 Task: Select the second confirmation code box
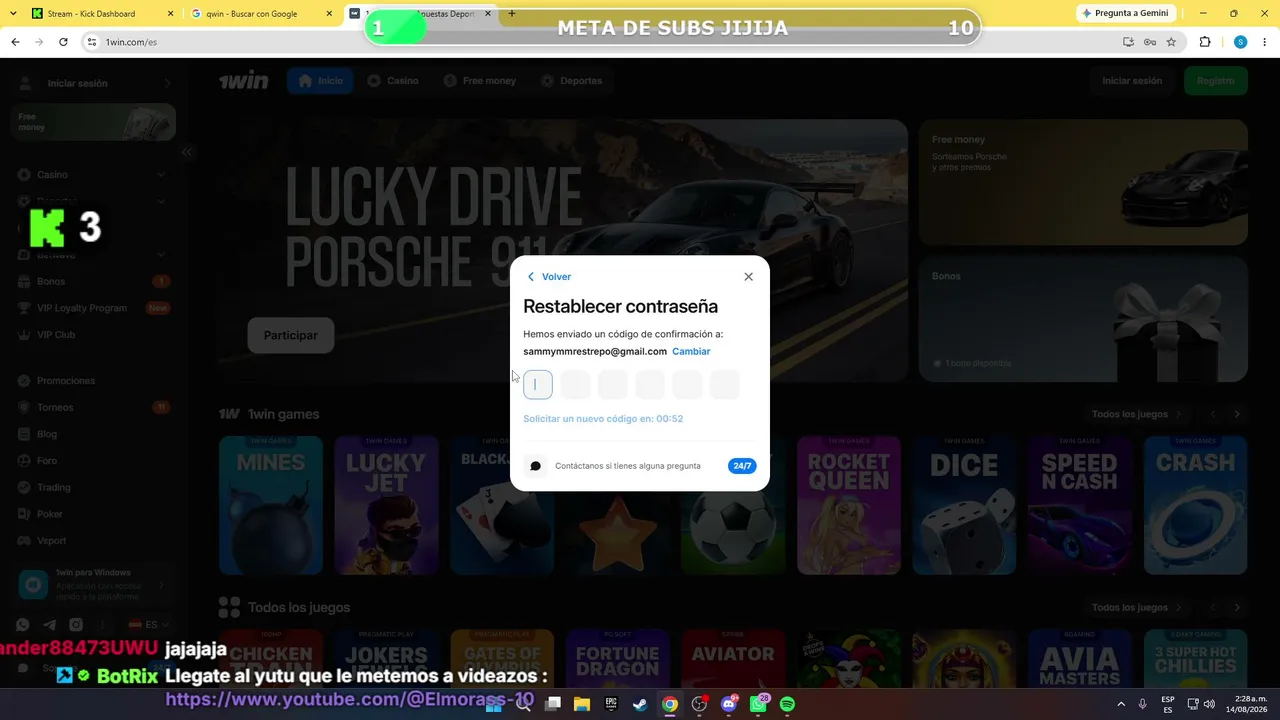(x=575, y=384)
